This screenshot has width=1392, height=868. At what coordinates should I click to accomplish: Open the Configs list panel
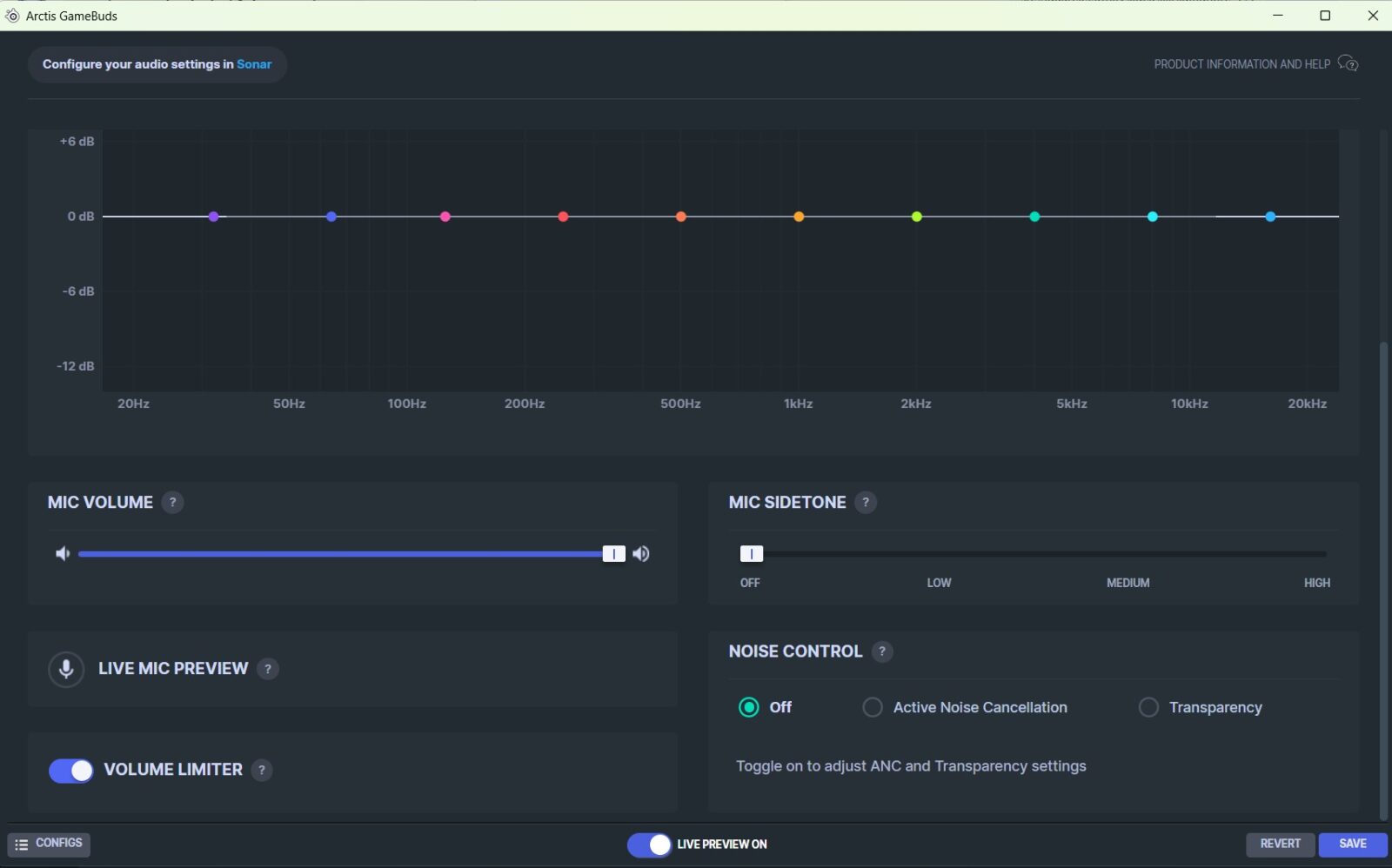(x=49, y=844)
